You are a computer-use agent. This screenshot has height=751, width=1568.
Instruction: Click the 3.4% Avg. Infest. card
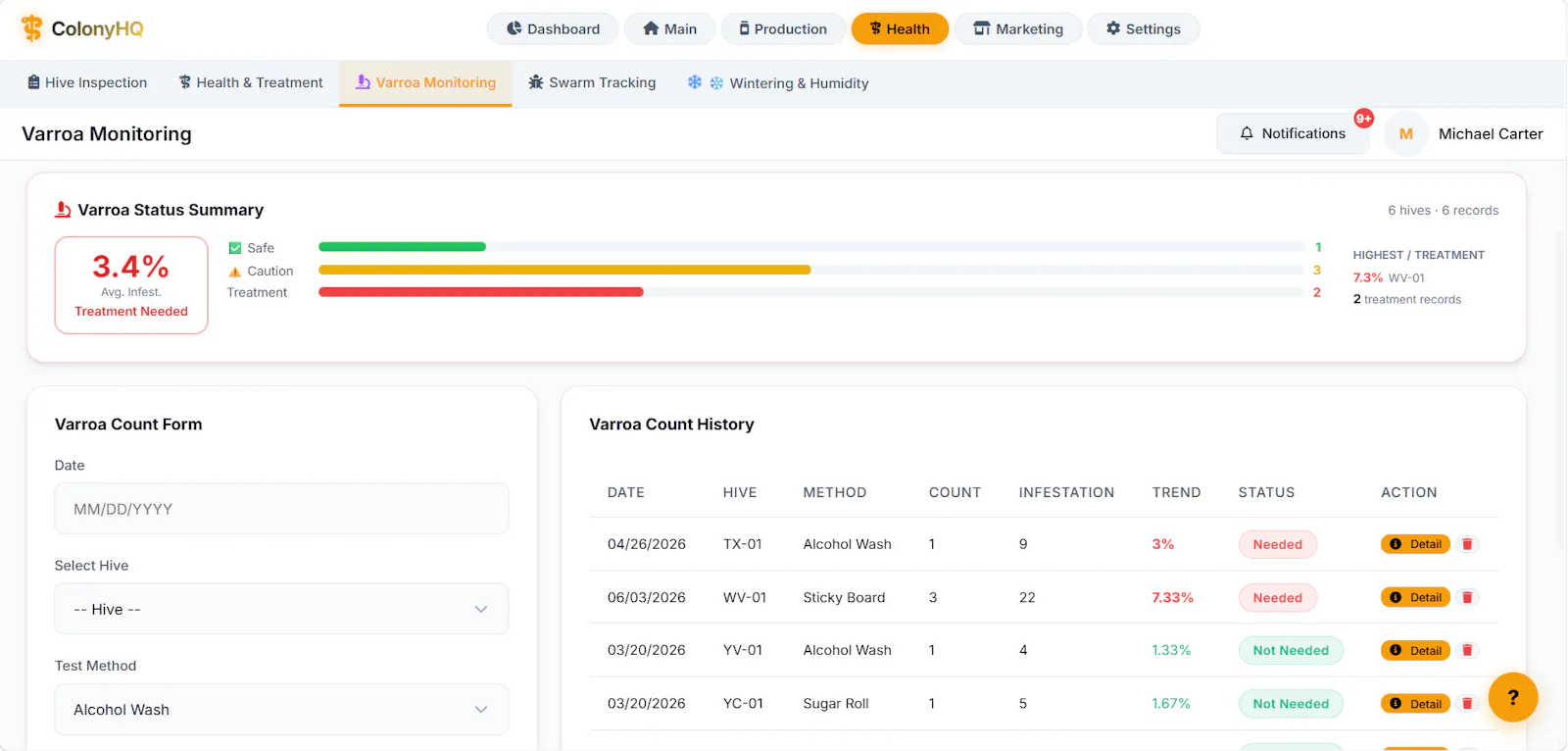click(x=131, y=285)
